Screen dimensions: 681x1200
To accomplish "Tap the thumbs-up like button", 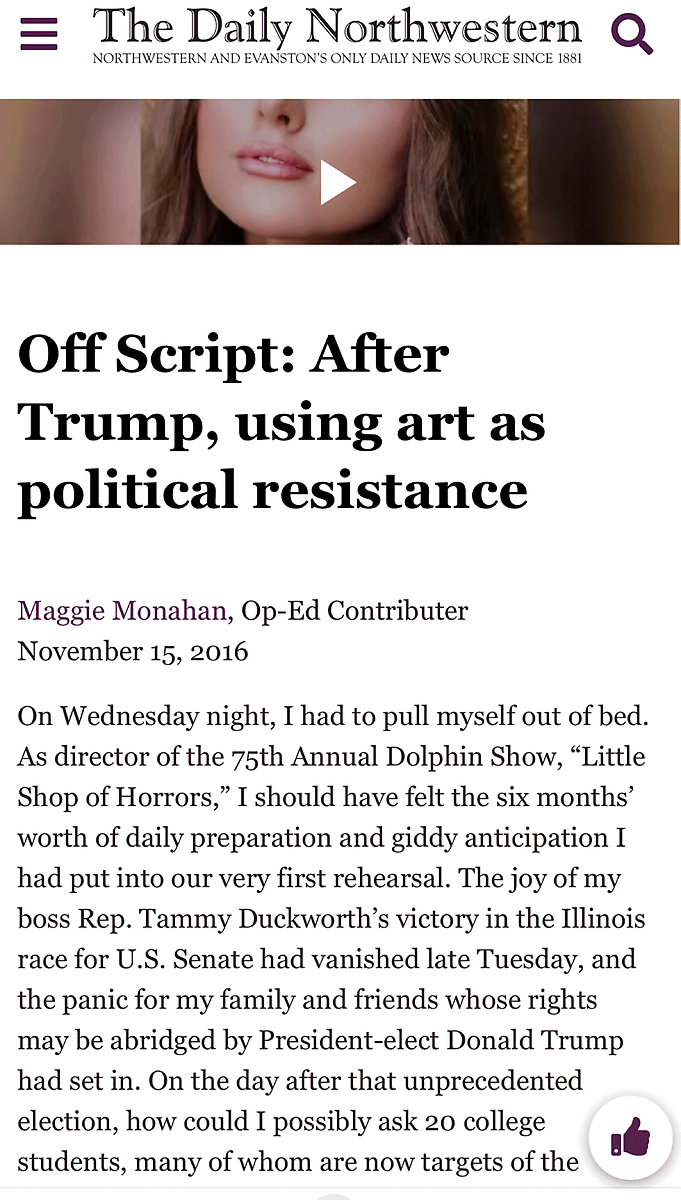I will (630, 1137).
